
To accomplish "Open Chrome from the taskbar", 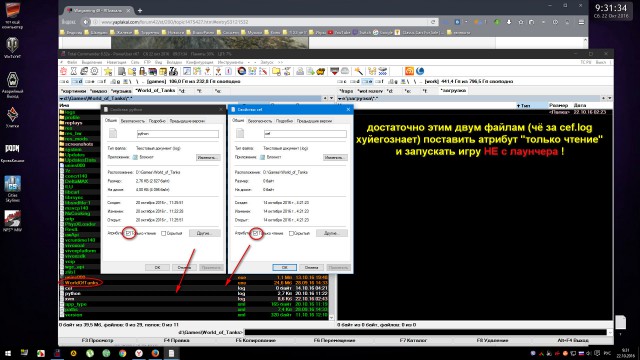I will click(x=122, y=353).
